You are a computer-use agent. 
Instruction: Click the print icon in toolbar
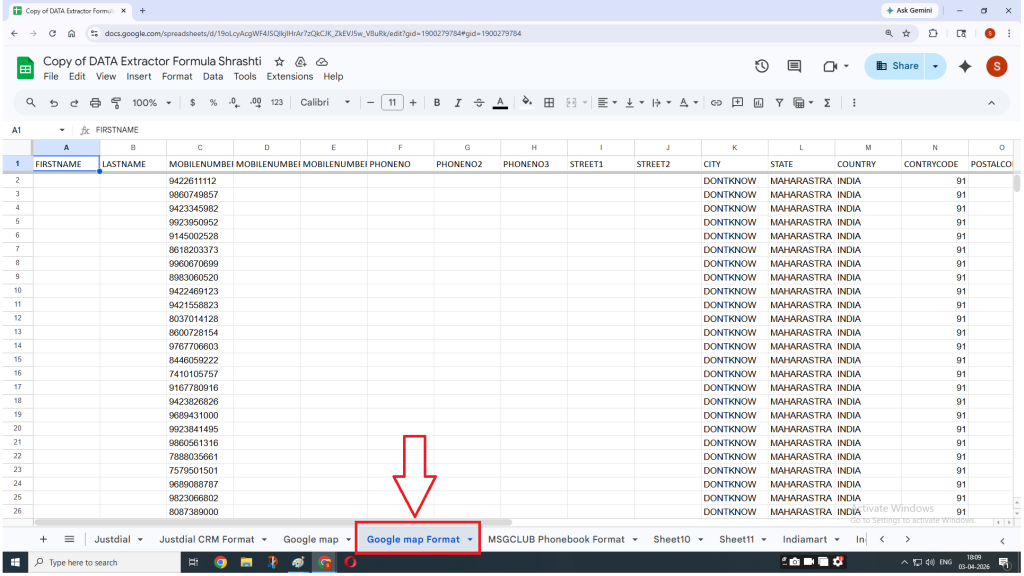click(x=95, y=103)
